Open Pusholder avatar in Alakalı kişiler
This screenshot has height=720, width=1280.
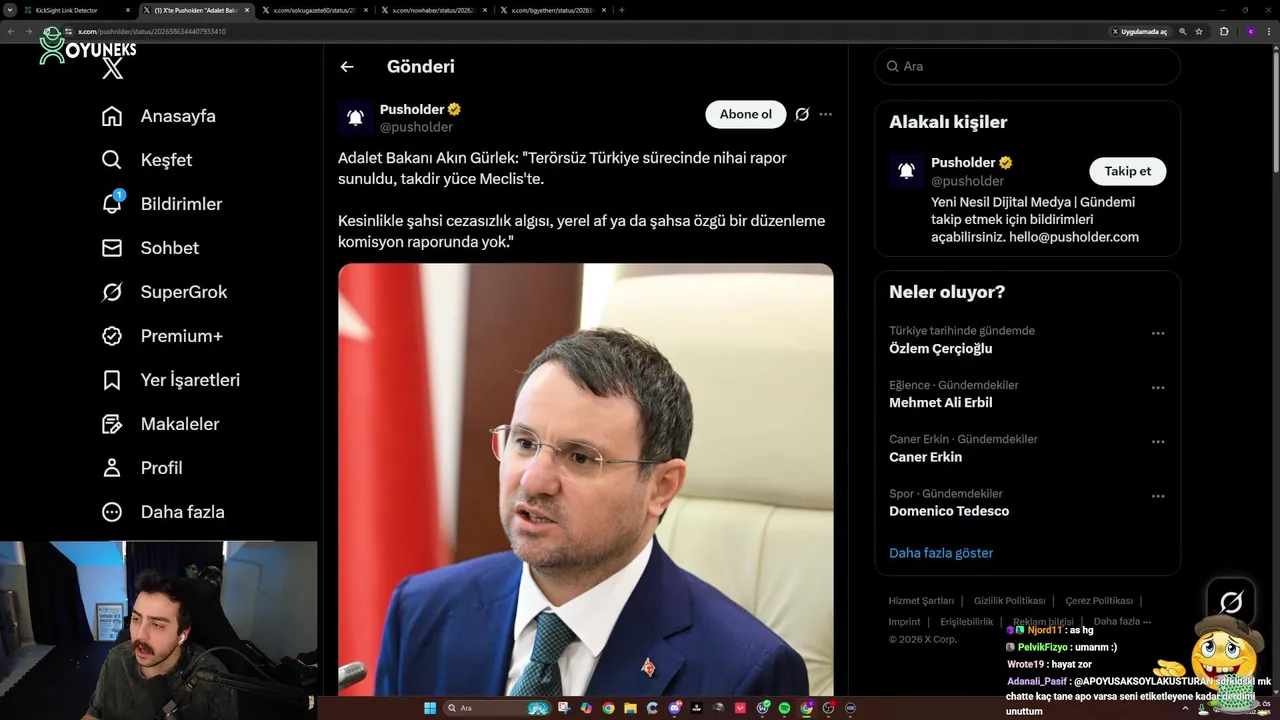click(907, 171)
